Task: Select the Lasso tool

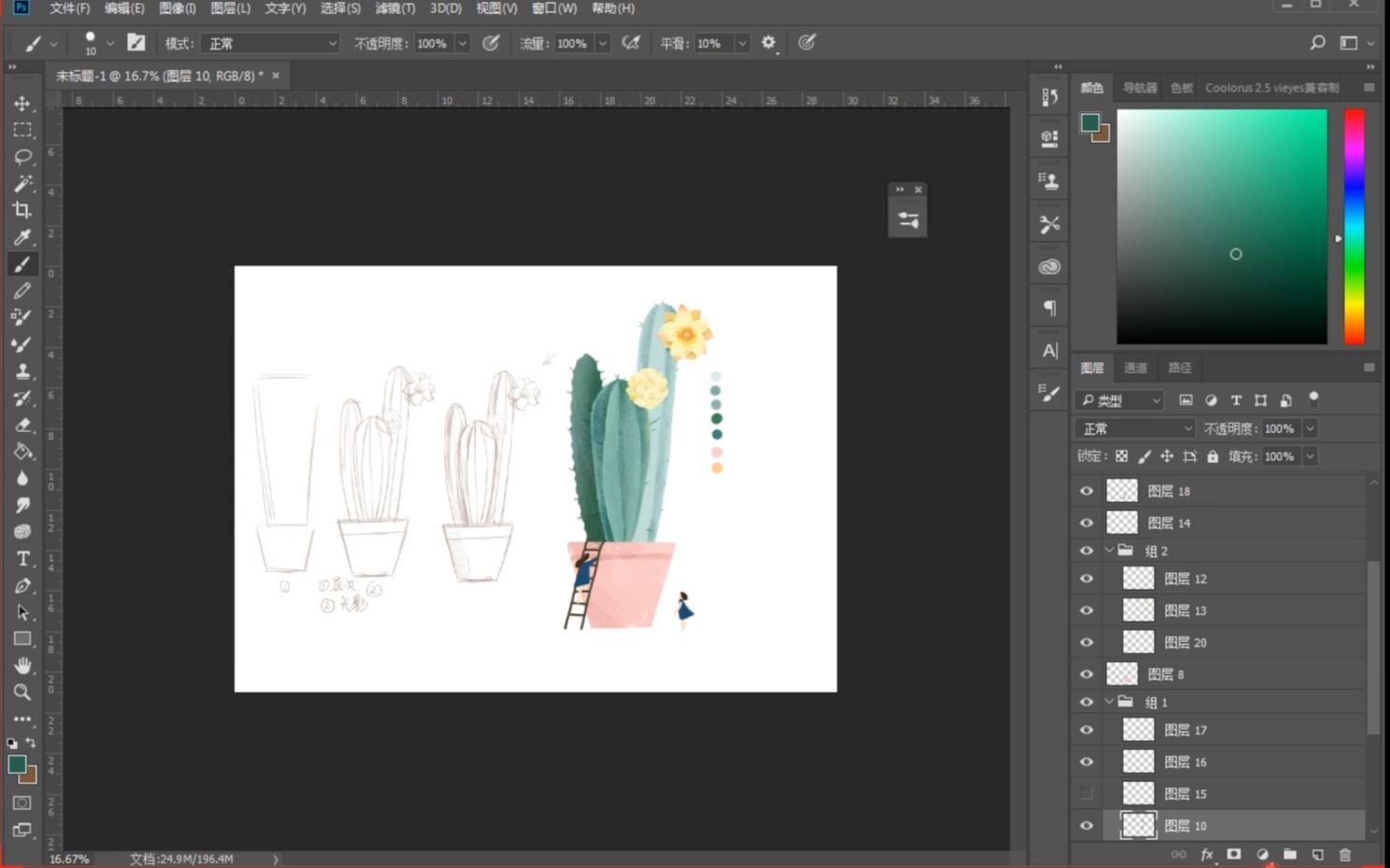Action: pyautogui.click(x=22, y=157)
